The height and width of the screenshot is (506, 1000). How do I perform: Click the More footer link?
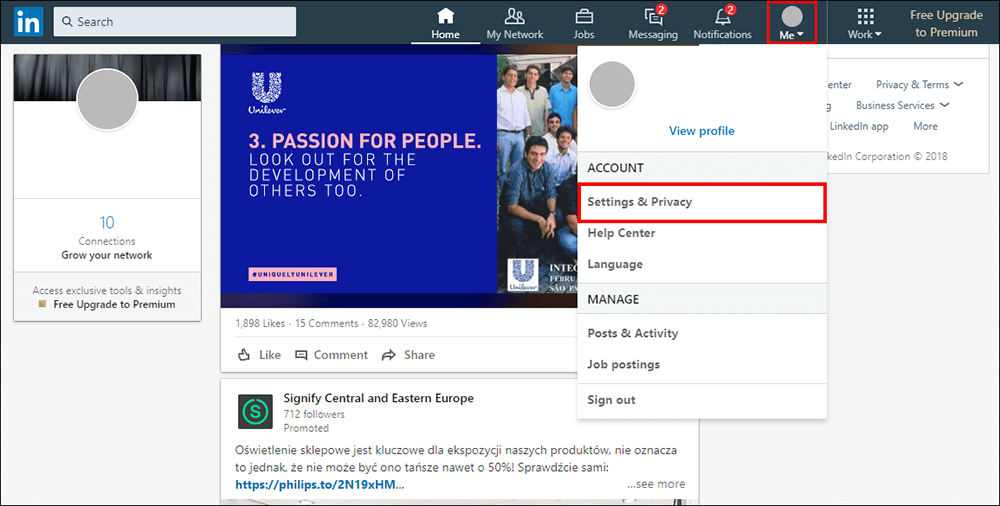click(x=925, y=126)
